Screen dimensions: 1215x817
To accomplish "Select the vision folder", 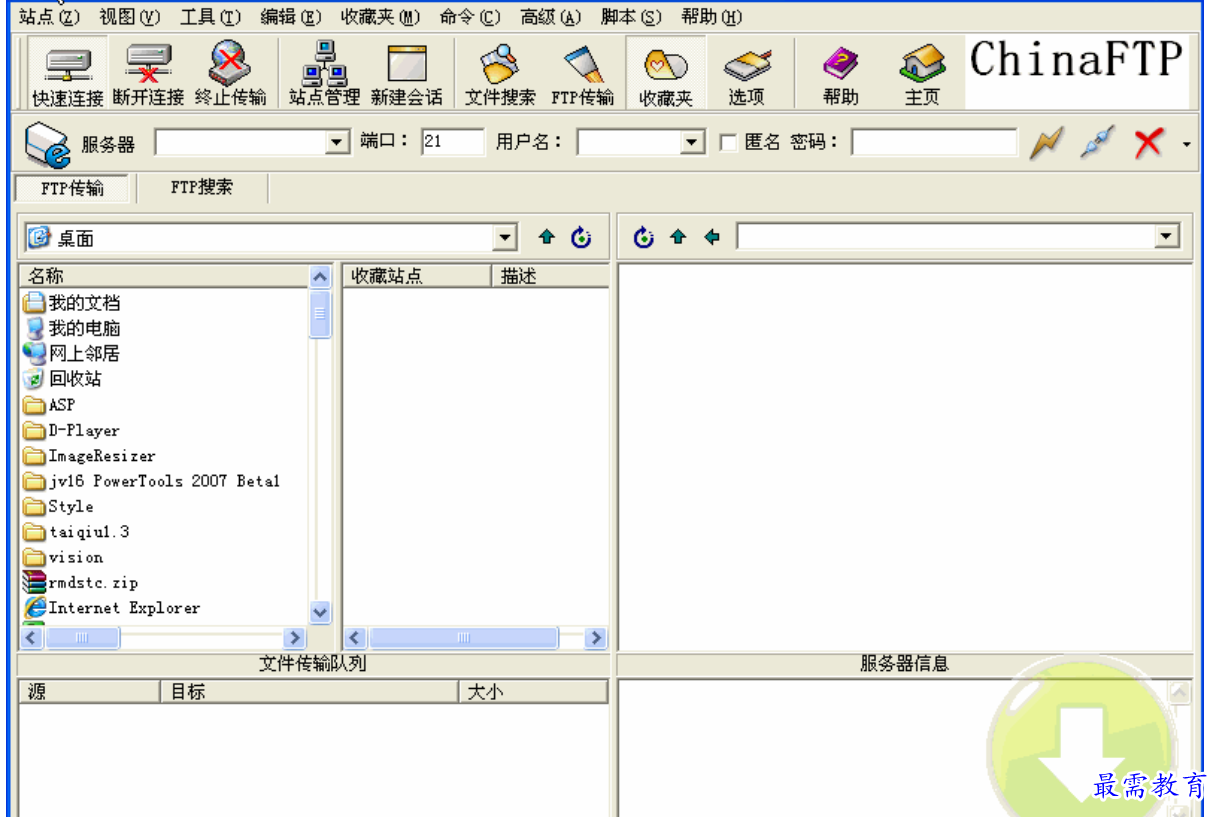I will click(x=63, y=557).
